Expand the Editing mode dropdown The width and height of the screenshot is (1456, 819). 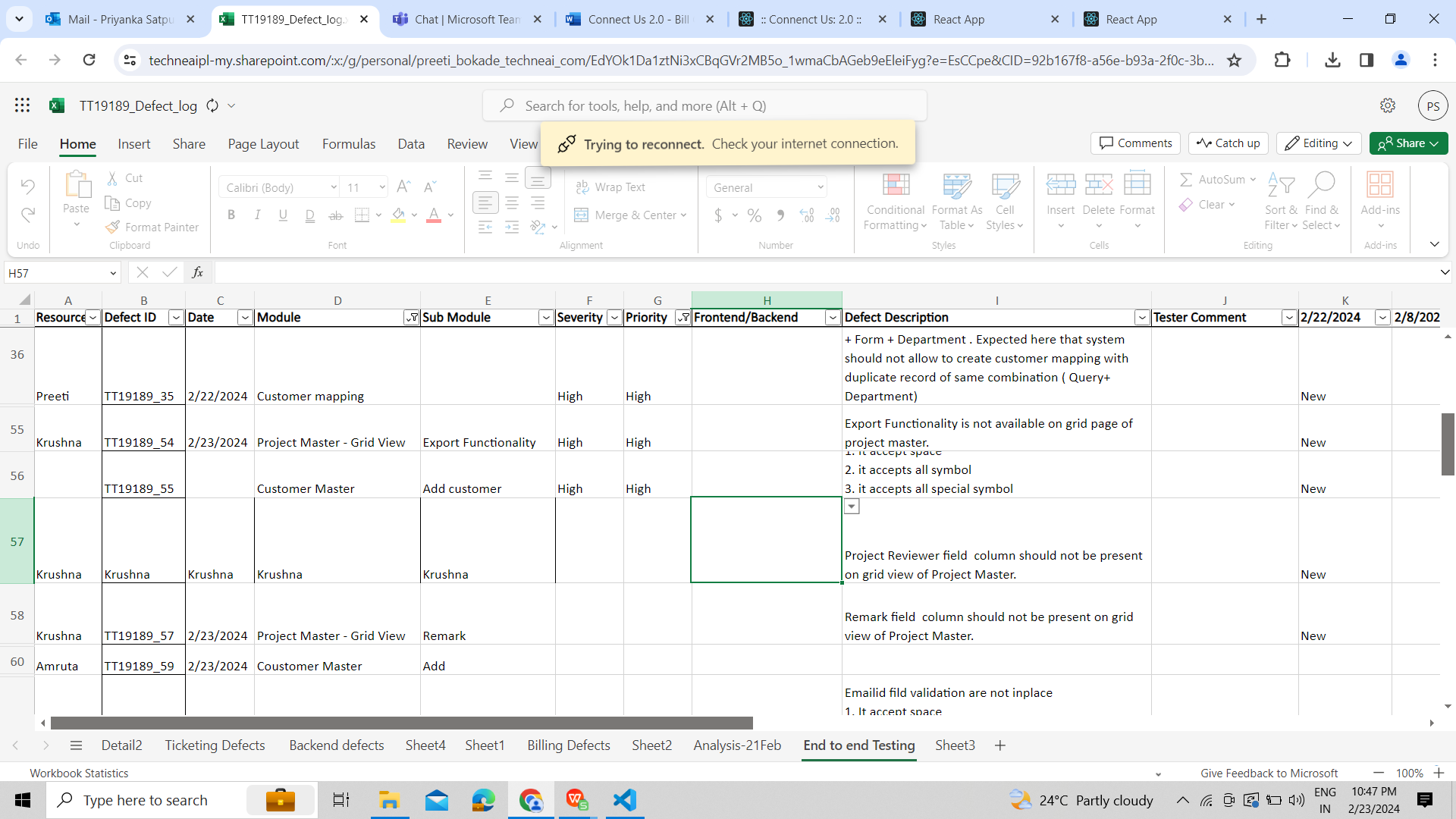(1348, 143)
